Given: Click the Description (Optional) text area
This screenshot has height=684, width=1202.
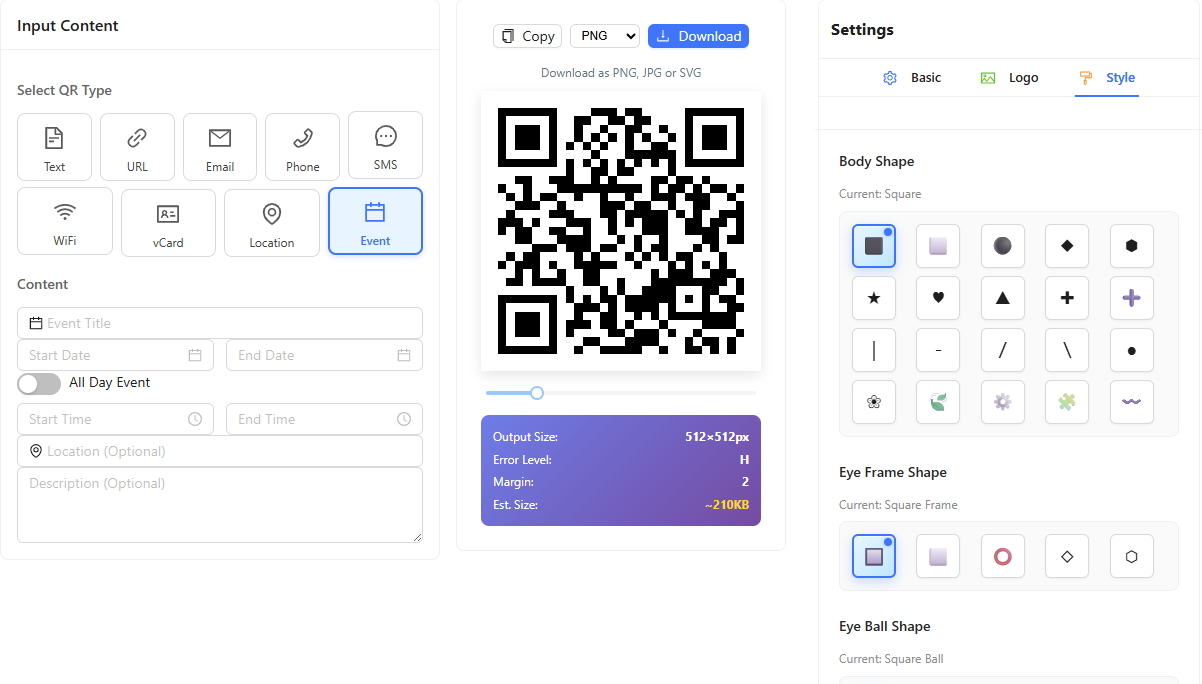Looking at the screenshot, I should [220, 505].
